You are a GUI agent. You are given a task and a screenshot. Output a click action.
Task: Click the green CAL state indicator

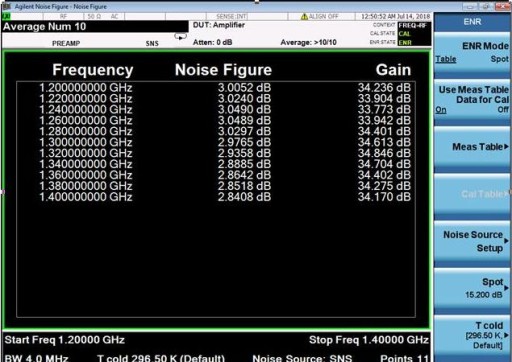coord(404,34)
